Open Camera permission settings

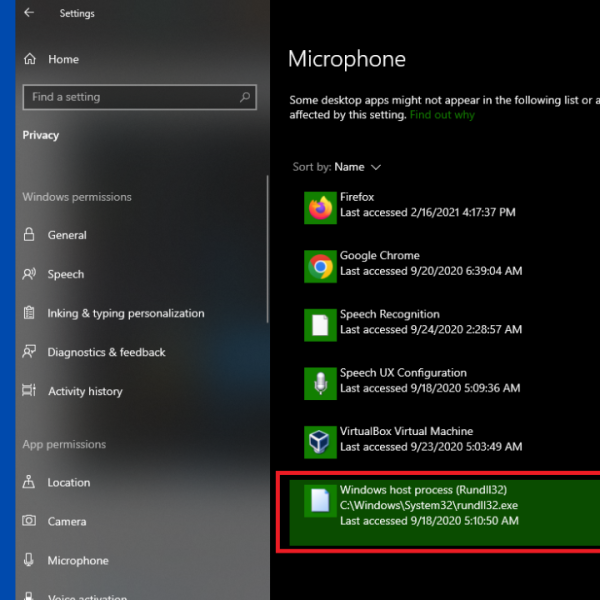pos(67,522)
